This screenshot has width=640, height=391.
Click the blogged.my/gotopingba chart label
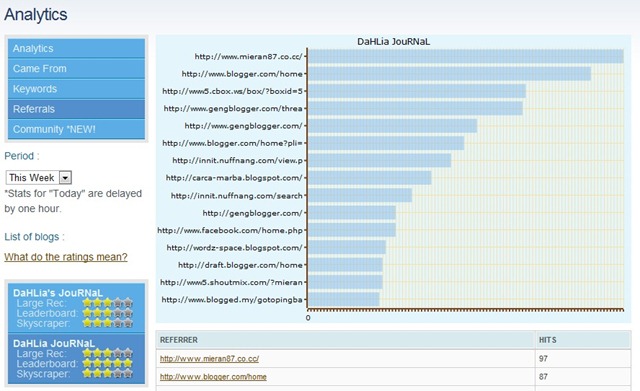232,300
